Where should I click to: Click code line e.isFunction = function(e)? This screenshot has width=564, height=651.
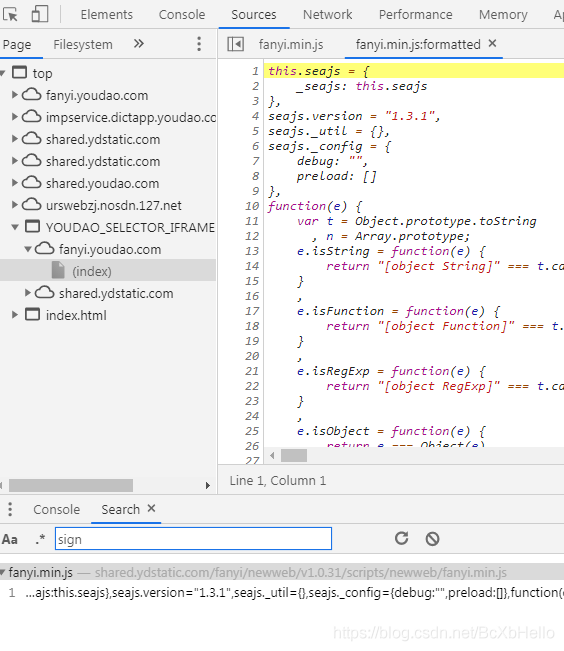(x=398, y=311)
